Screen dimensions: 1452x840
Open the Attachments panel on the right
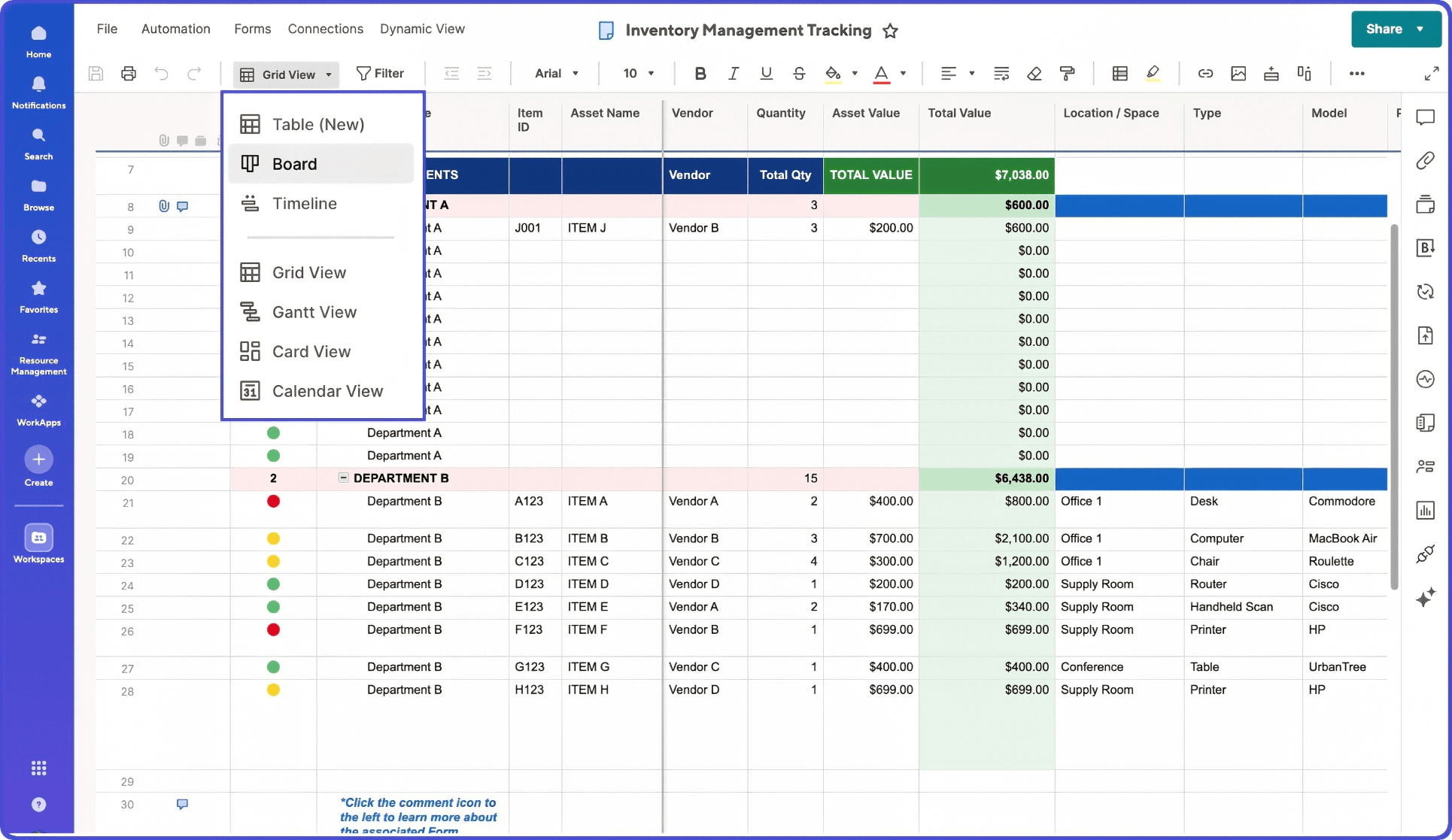coord(1426,160)
